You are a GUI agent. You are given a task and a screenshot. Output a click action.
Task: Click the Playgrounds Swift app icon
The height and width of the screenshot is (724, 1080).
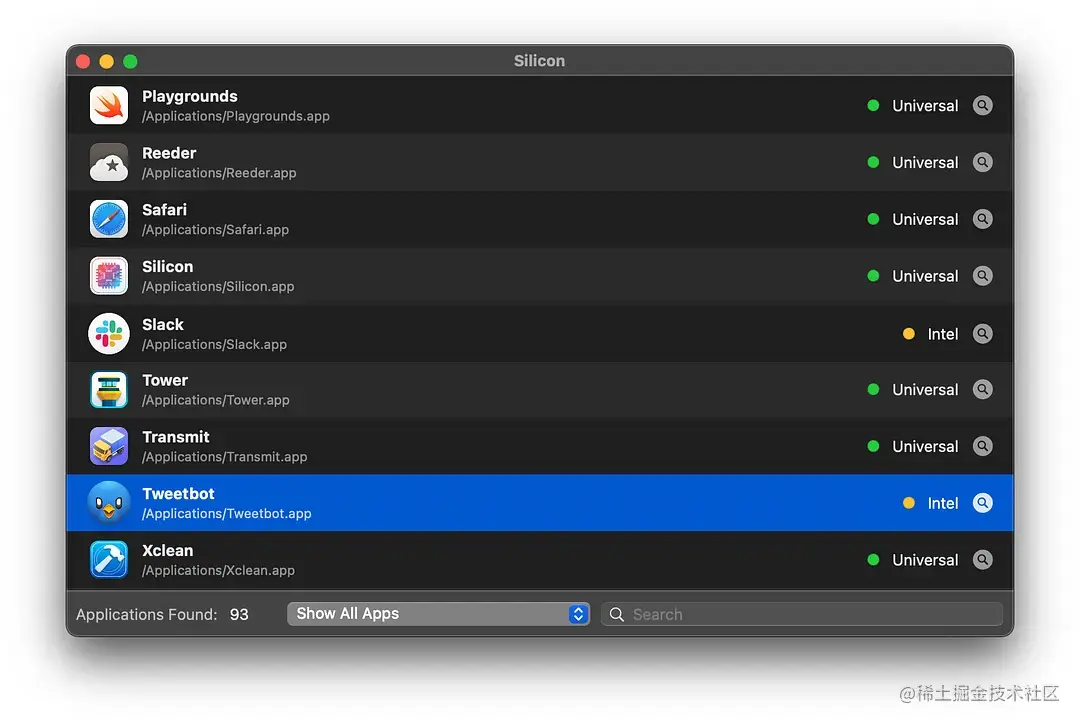pyautogui.click(x=109, y=105)
